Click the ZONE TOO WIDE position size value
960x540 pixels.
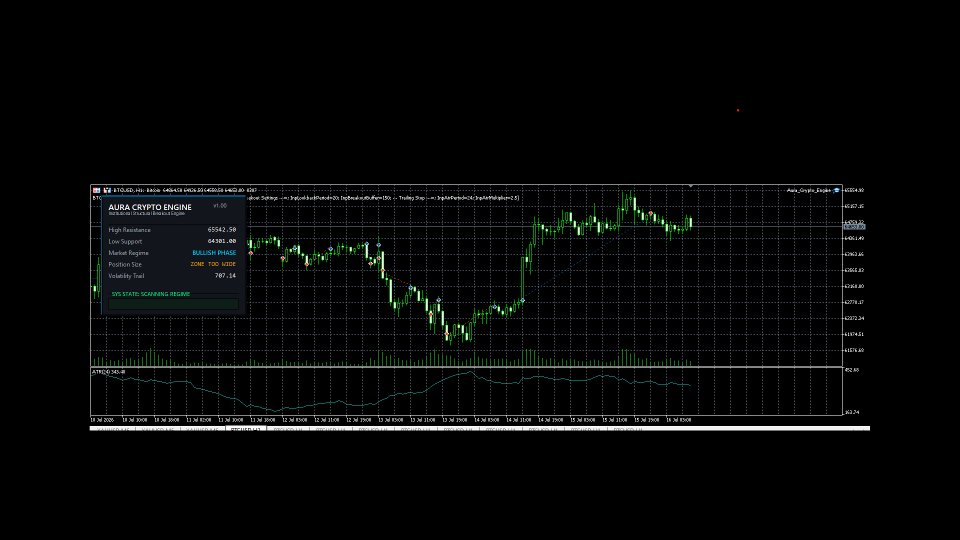click(213, 264)
